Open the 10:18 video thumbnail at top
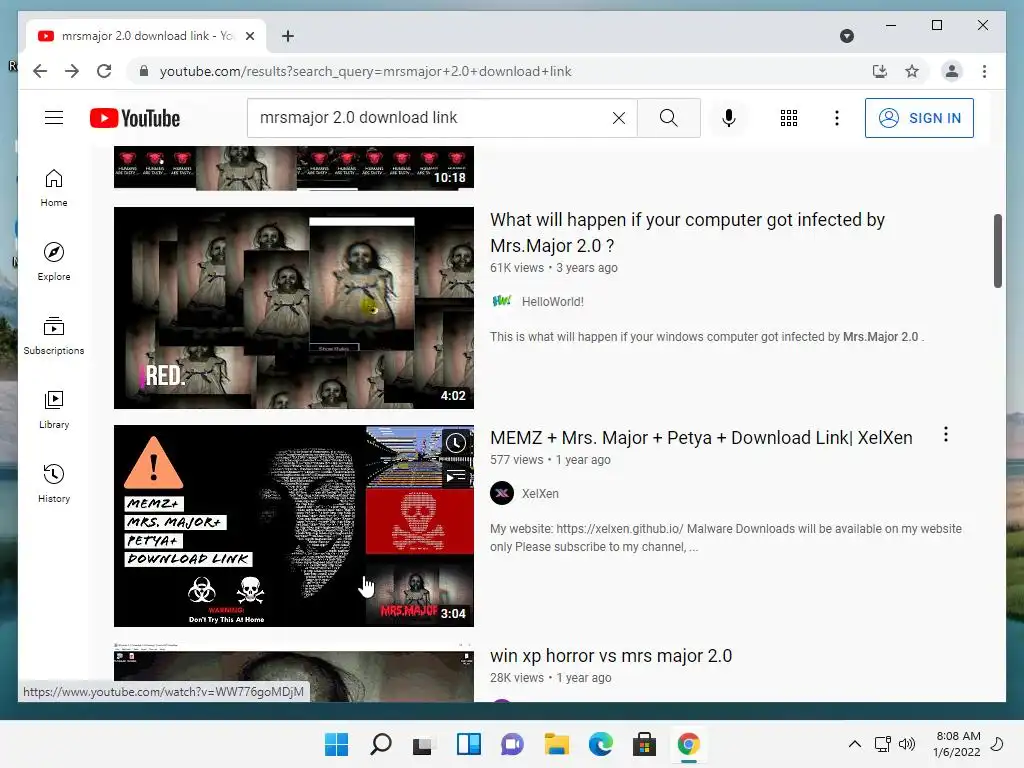Image resolution: width=1024 pixels, height=768 pixels. (294, 168)
